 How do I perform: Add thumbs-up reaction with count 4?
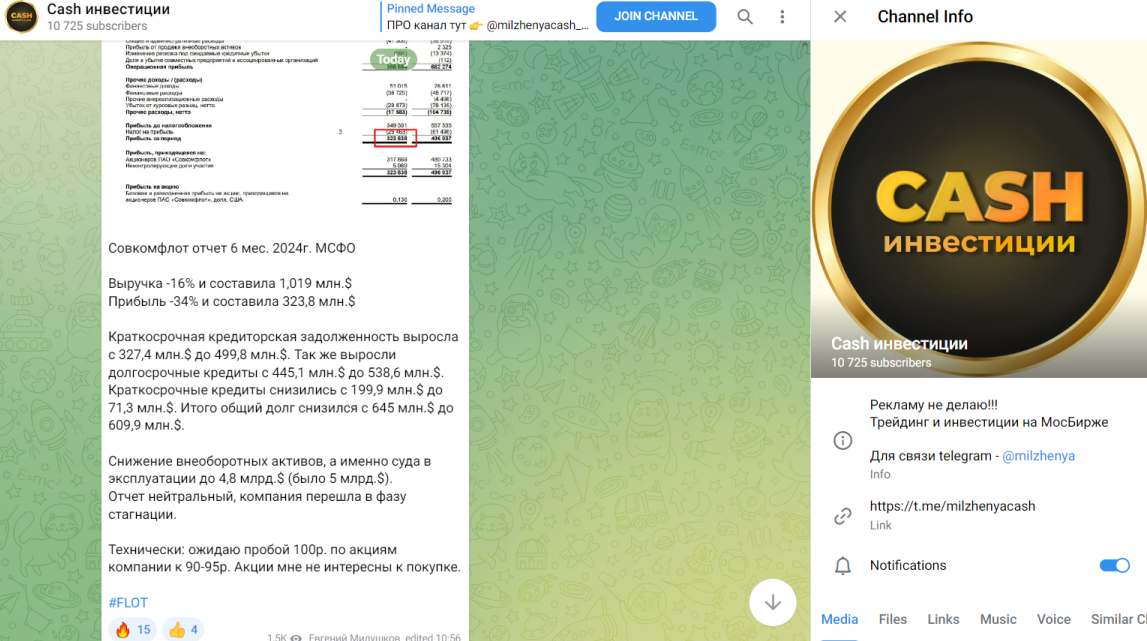pos(182,629)
